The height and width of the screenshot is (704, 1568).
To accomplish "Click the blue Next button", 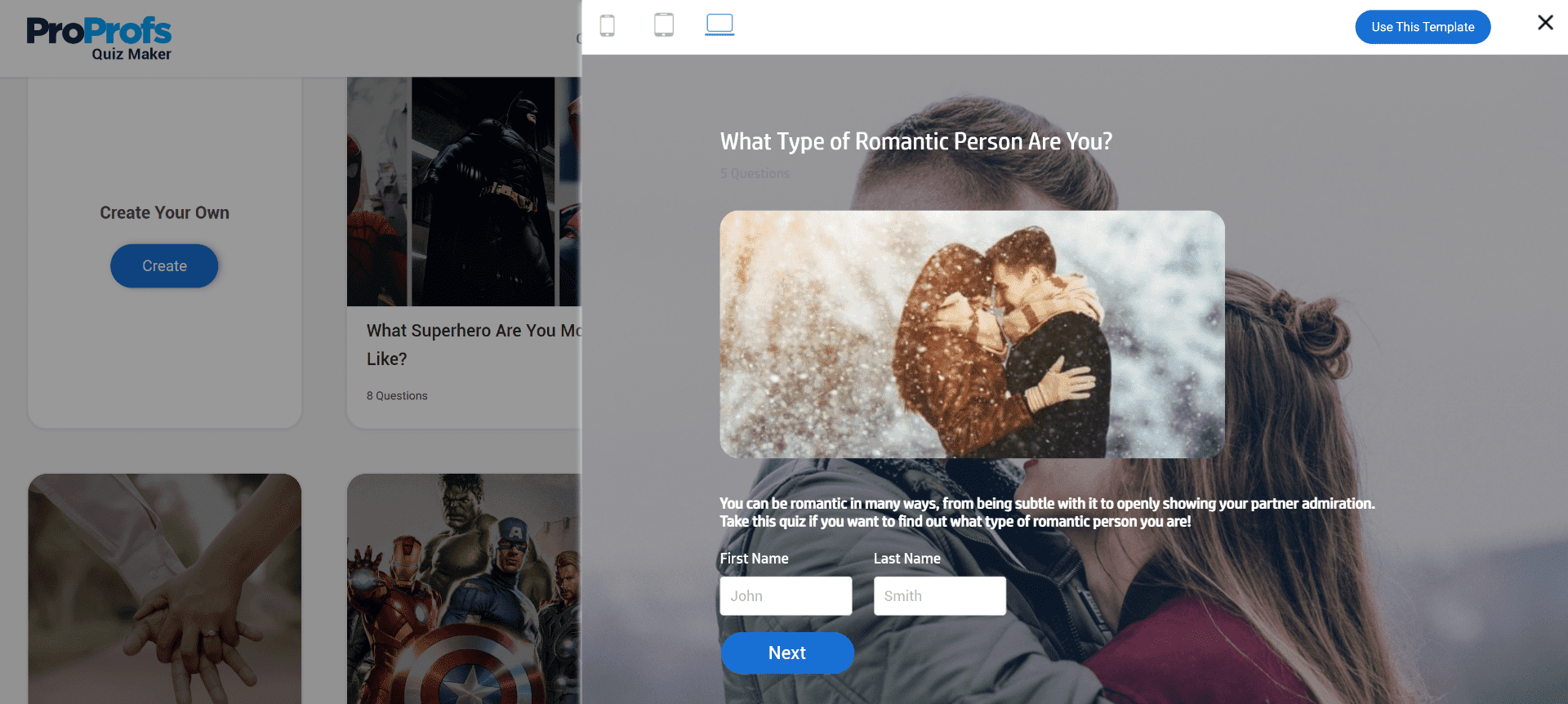I will (x=787, y=653).
